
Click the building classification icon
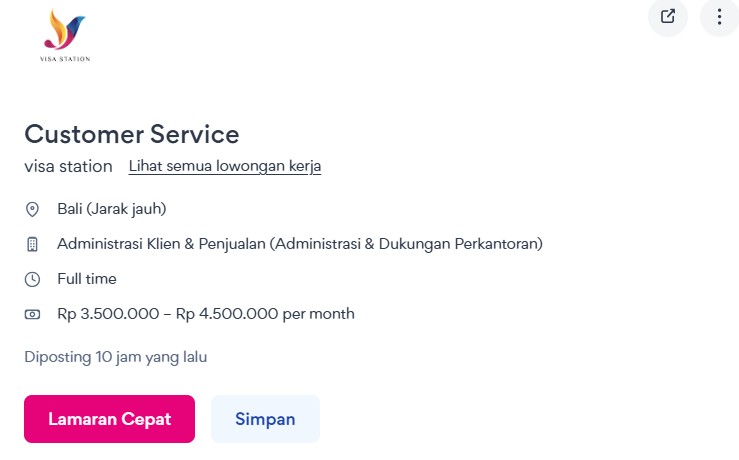tap(33, 244)
